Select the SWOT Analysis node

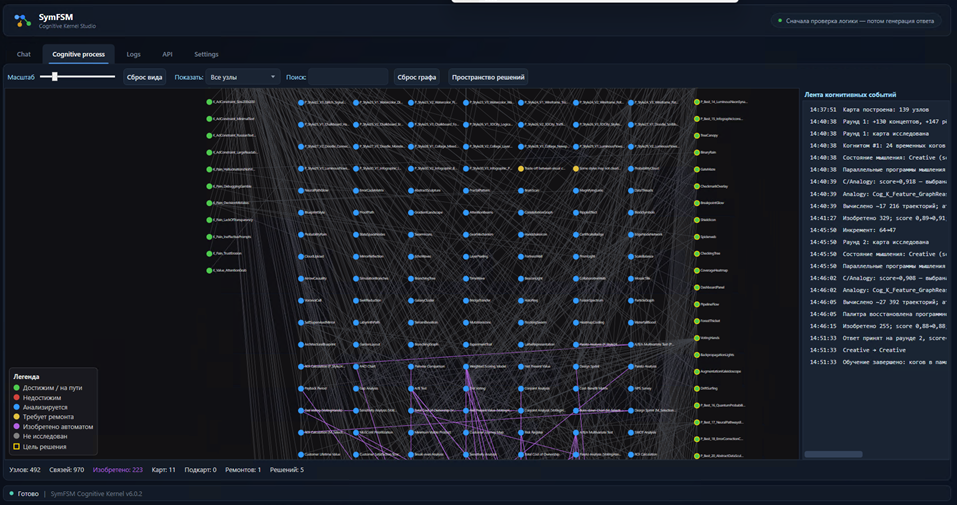pos(631,432)
